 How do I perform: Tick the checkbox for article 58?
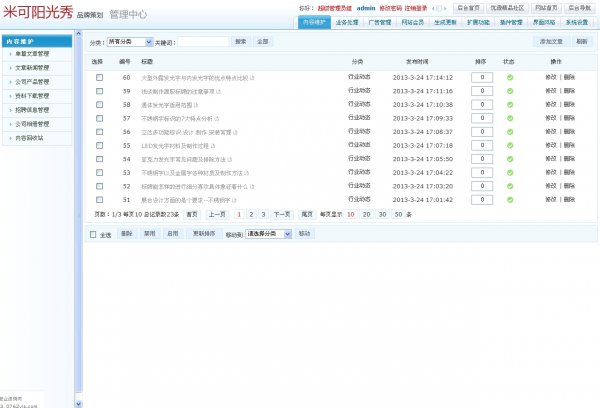[x=99, y=104]
